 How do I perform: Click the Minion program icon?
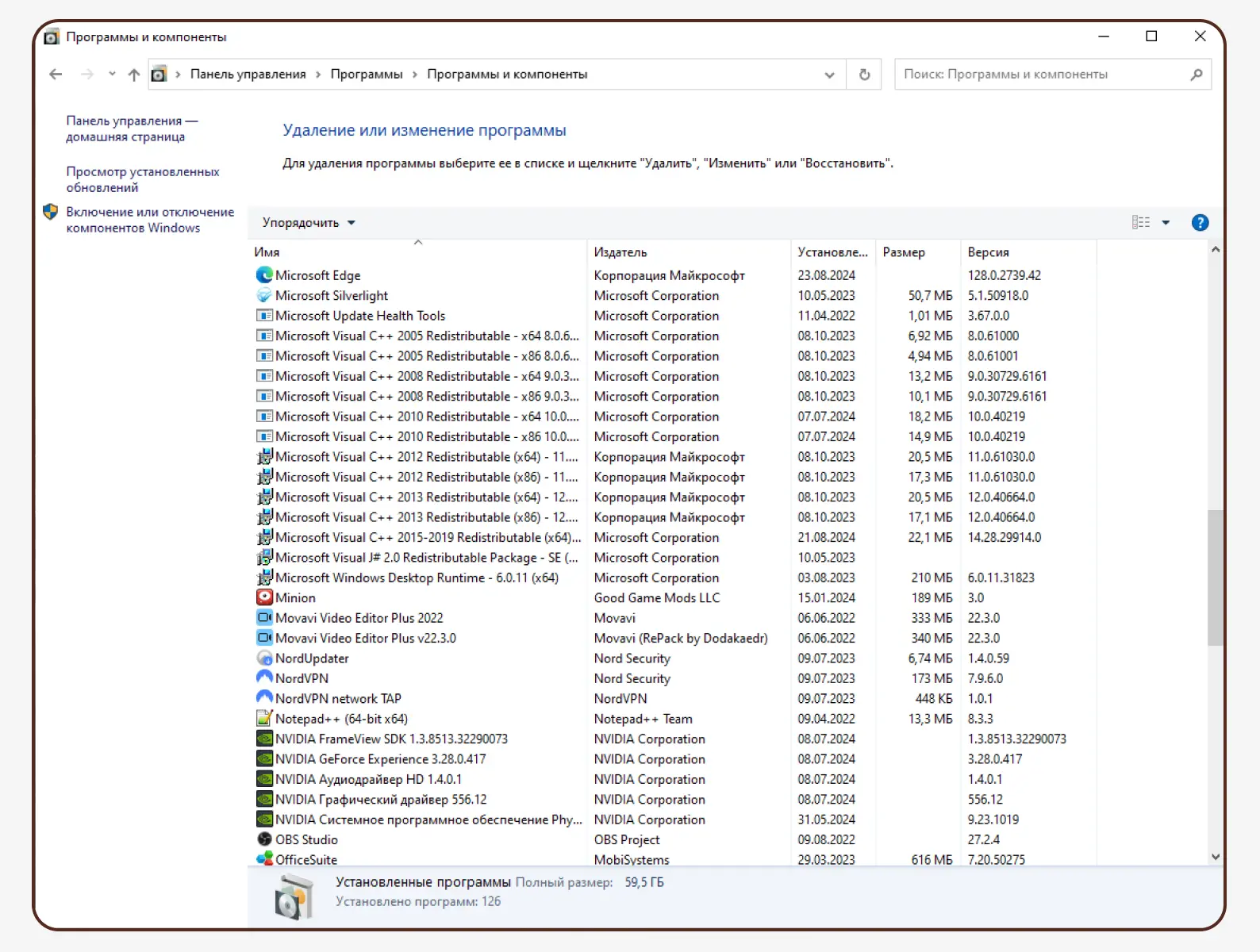point(264,597)
